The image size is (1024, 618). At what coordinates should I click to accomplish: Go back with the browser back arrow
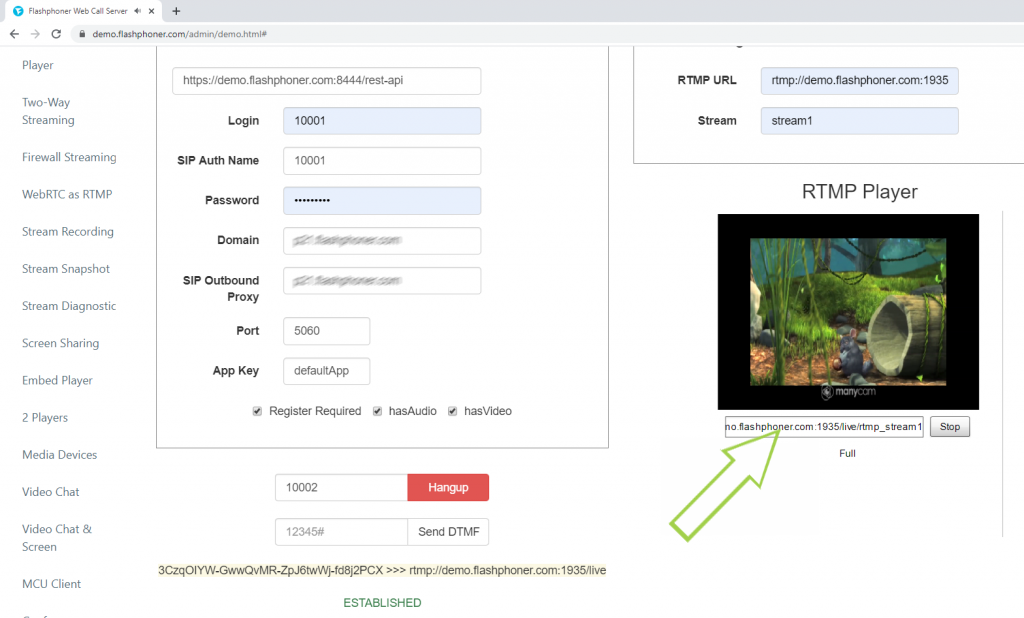[14, 34]
